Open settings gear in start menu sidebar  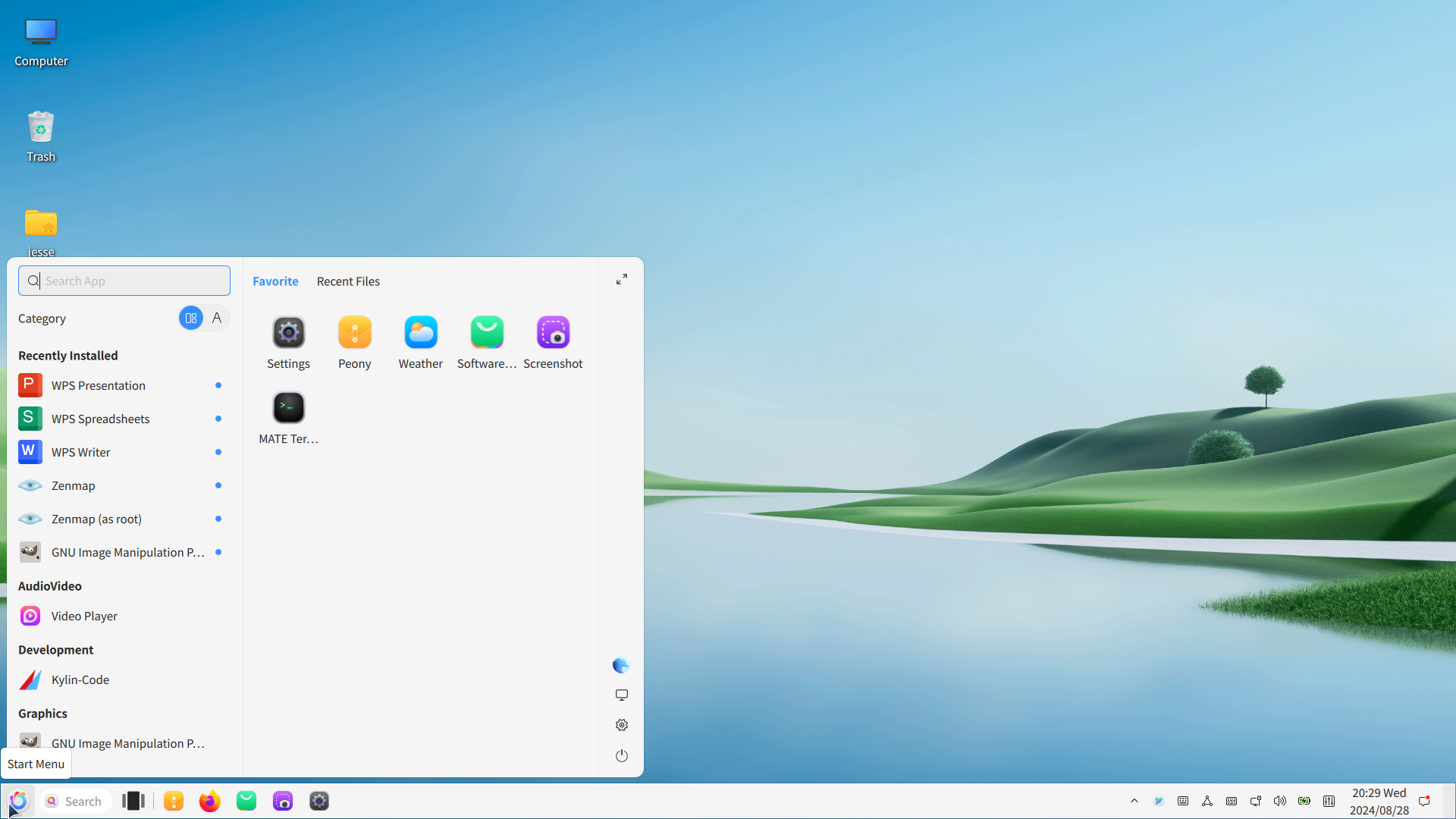point(622,725)
